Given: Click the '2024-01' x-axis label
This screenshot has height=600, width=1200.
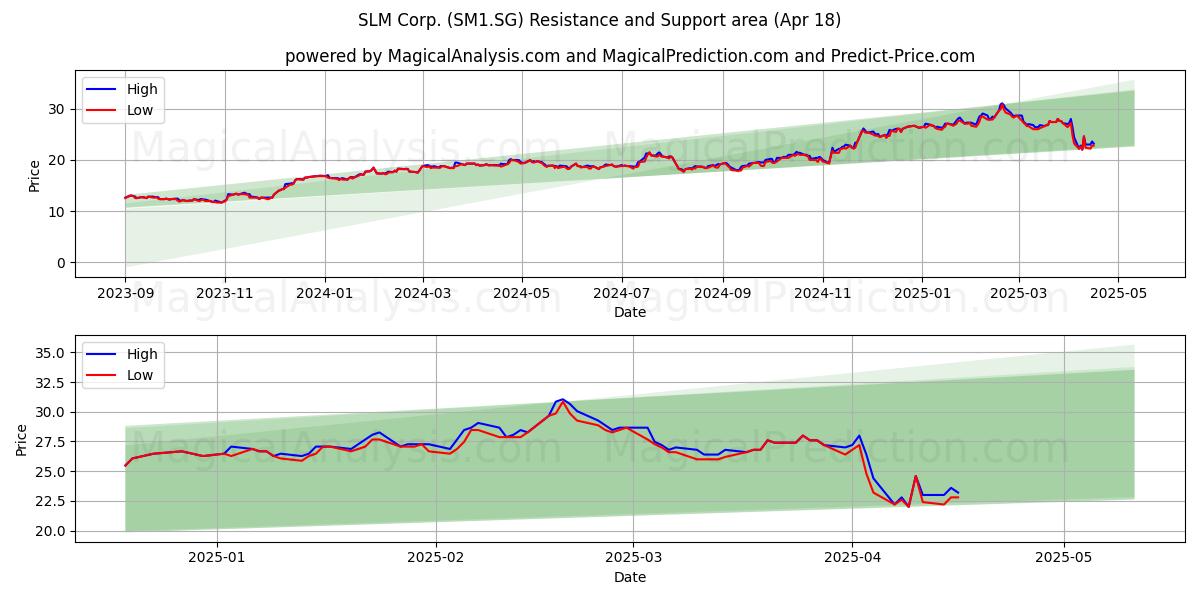Looking at the screenshot, I should 325,295.
